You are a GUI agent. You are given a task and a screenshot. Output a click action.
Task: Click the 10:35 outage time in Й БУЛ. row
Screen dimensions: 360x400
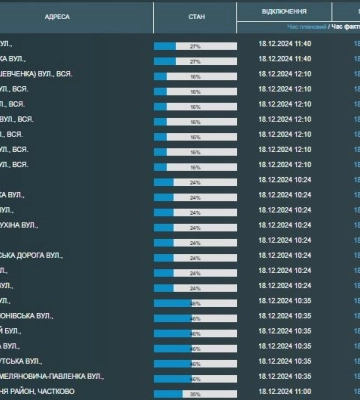pos(285,331)
